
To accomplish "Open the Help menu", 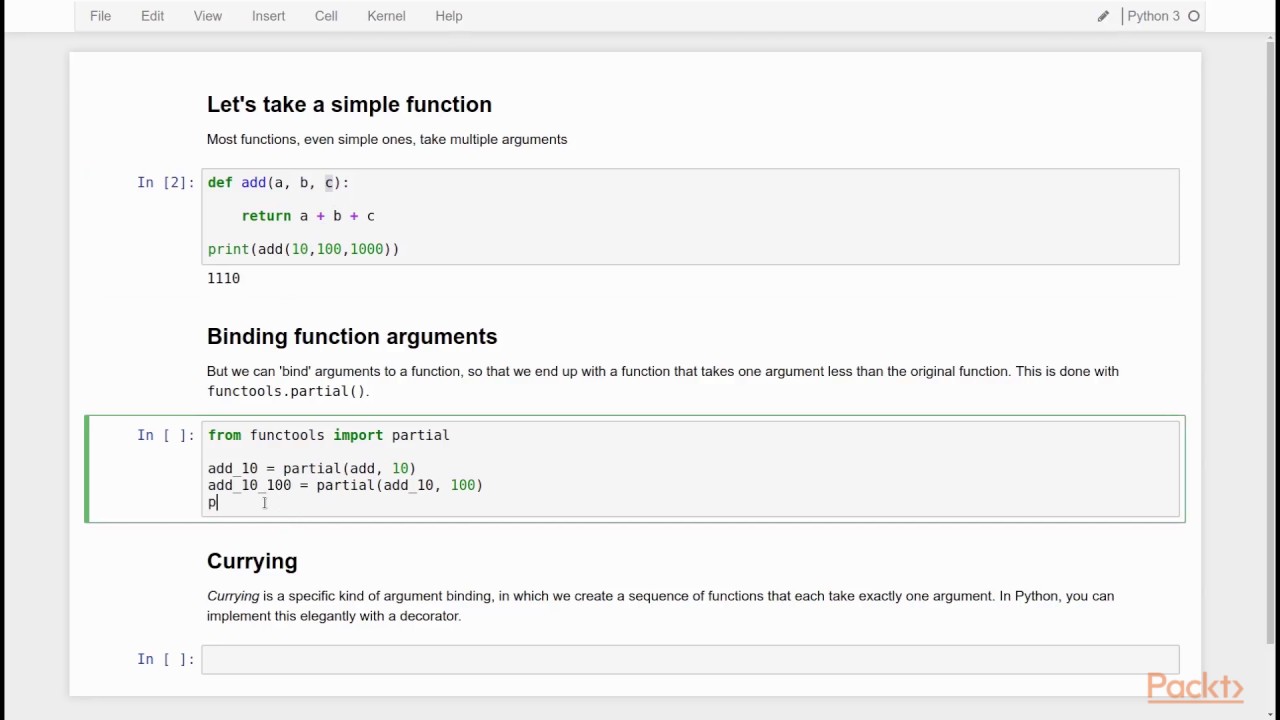I will (x=449, y=16).
